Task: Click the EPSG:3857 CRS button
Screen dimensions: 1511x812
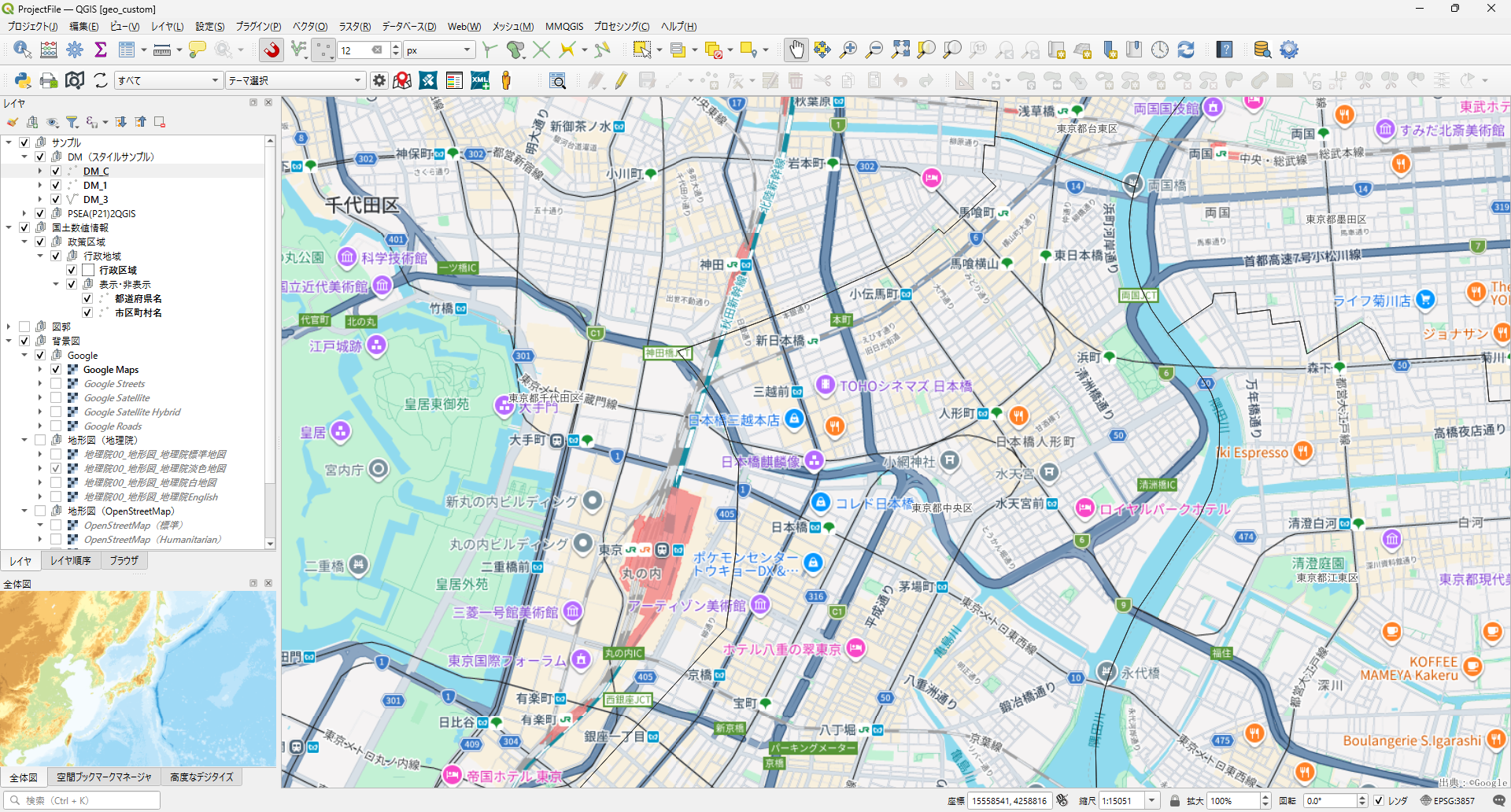Action: (1447, 800)
